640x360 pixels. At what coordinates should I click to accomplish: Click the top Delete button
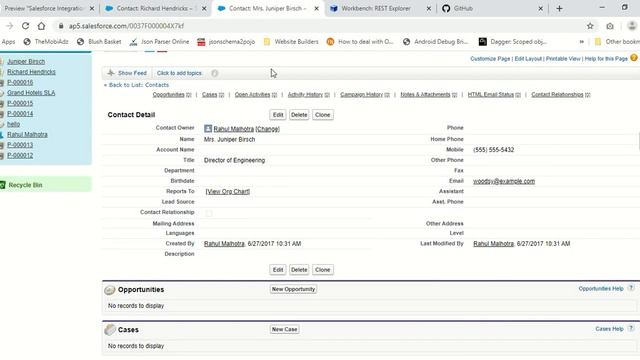point(299,115)
